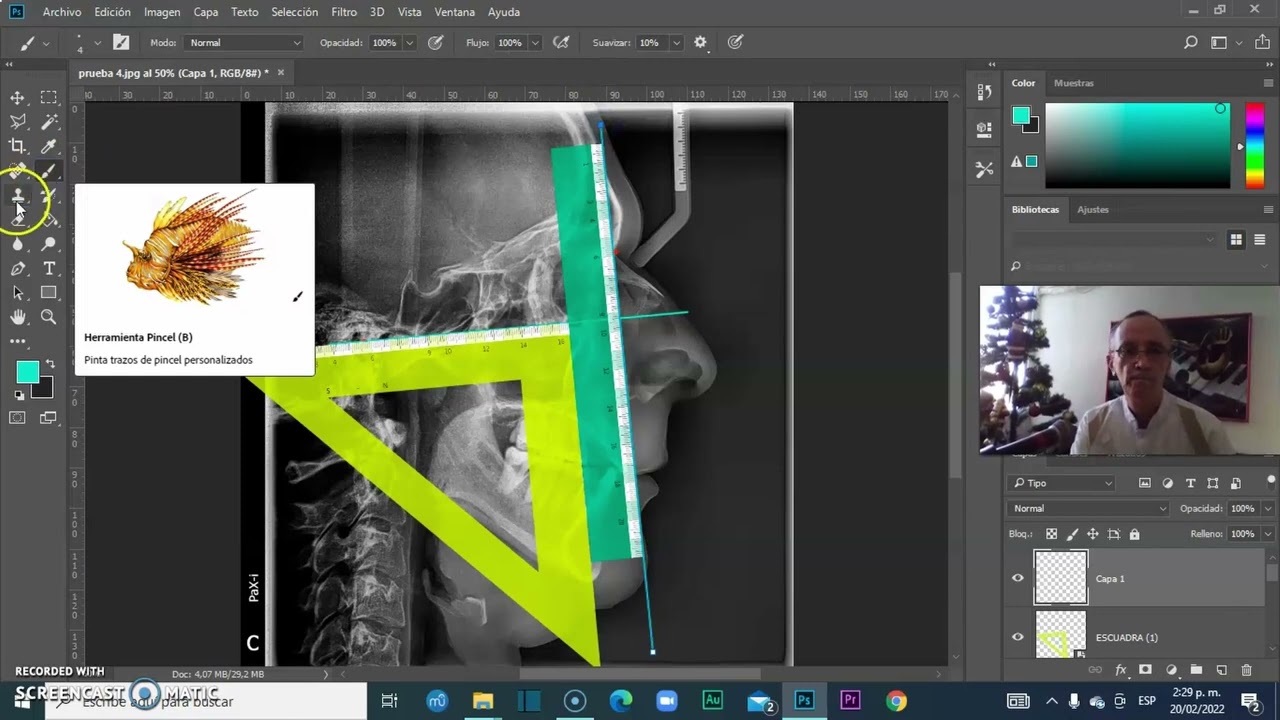
Task: Open the Ventana menu
Action: [454, 12]
